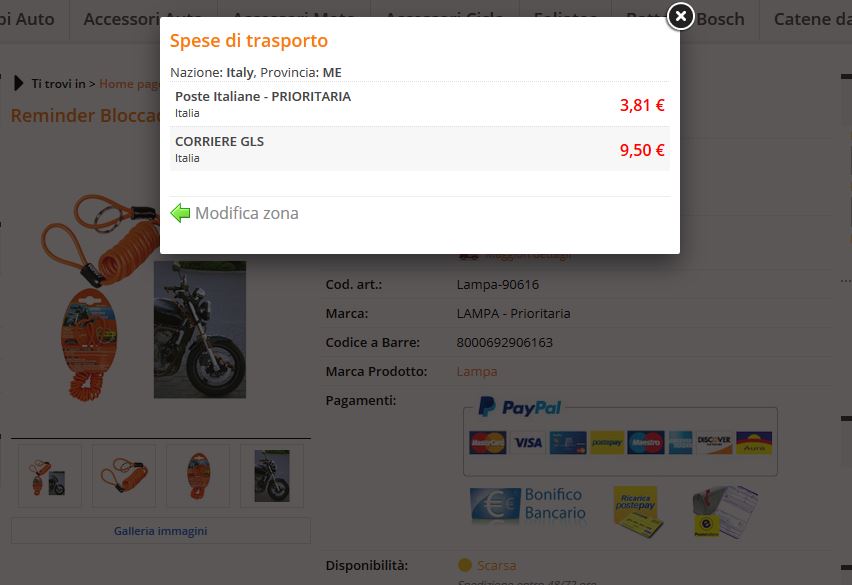The height and width of the screenshot is (585, 852).
Task: Select the motorcycle thumbnail image
Action: 272,476
